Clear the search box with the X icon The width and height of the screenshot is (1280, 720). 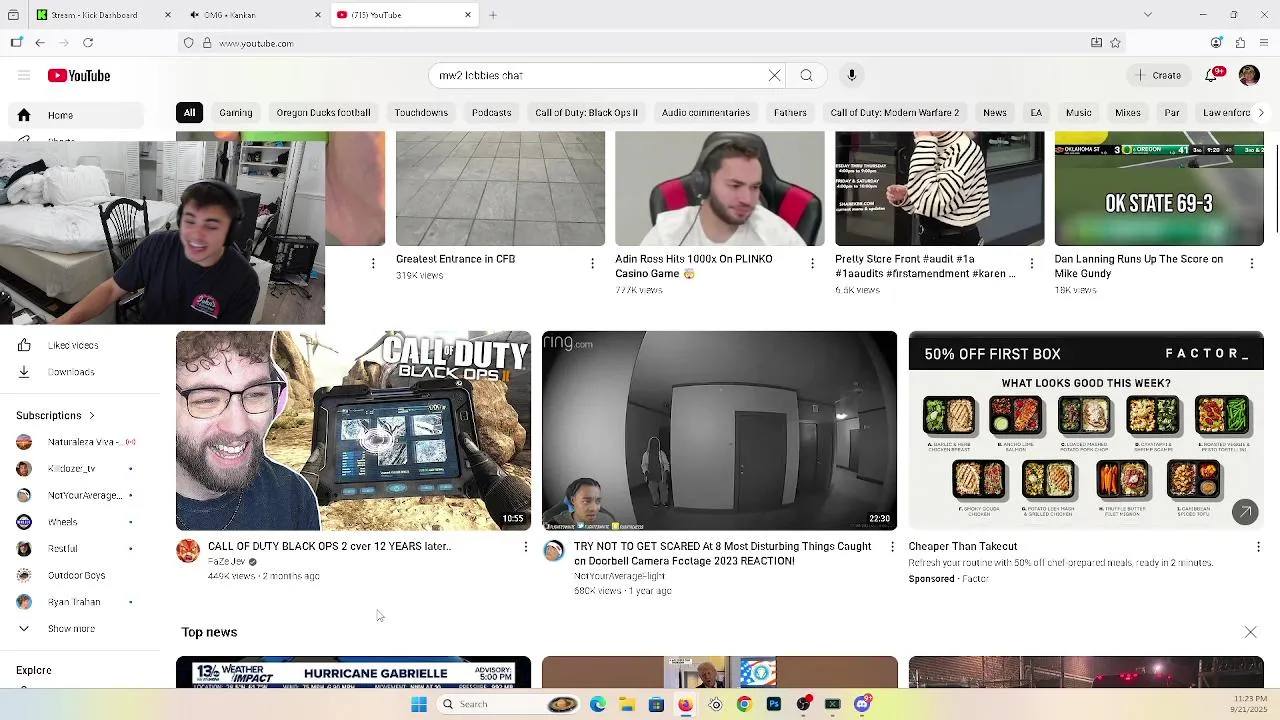click(x=774, y=75)
